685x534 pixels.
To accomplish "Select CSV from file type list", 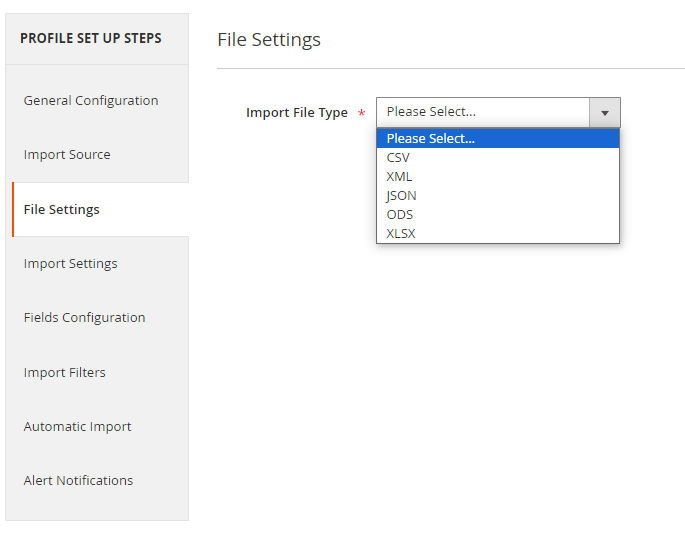I will (x=498, y=157).
